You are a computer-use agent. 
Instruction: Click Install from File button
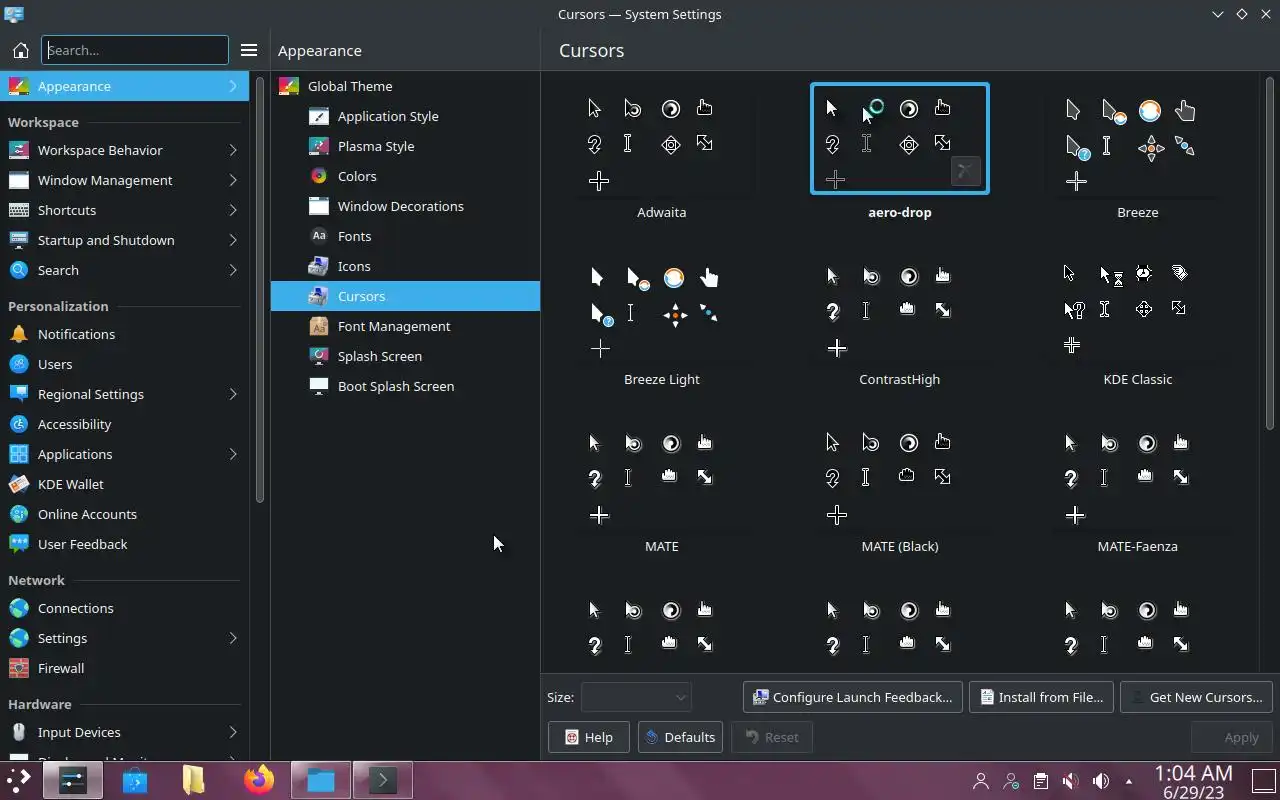pos(1041,697)
